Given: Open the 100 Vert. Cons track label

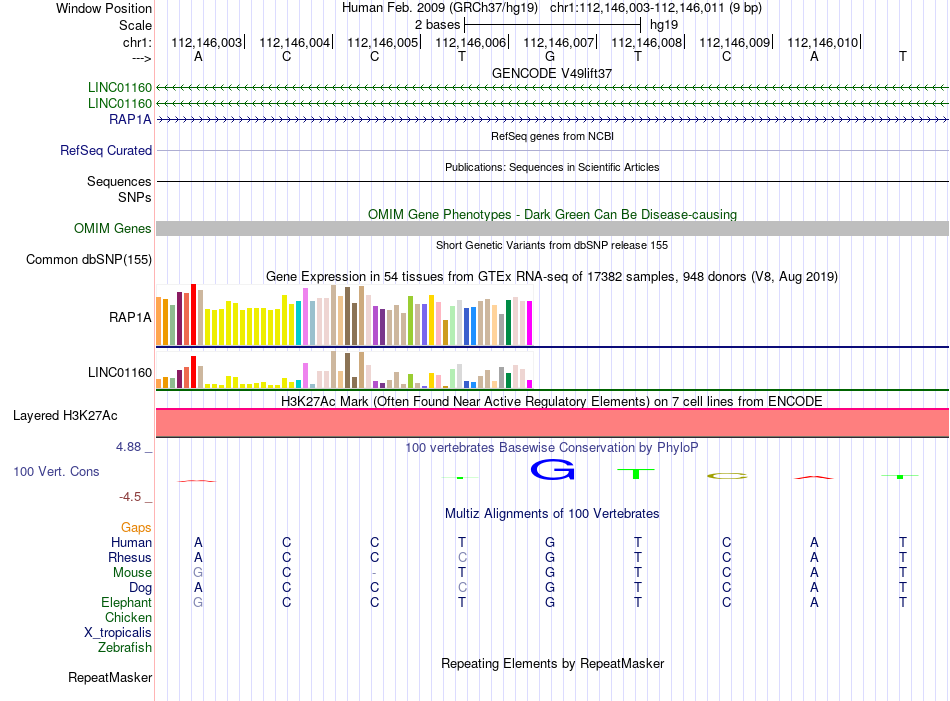Looking at the screenshot, I should click(x=56, y=471).
